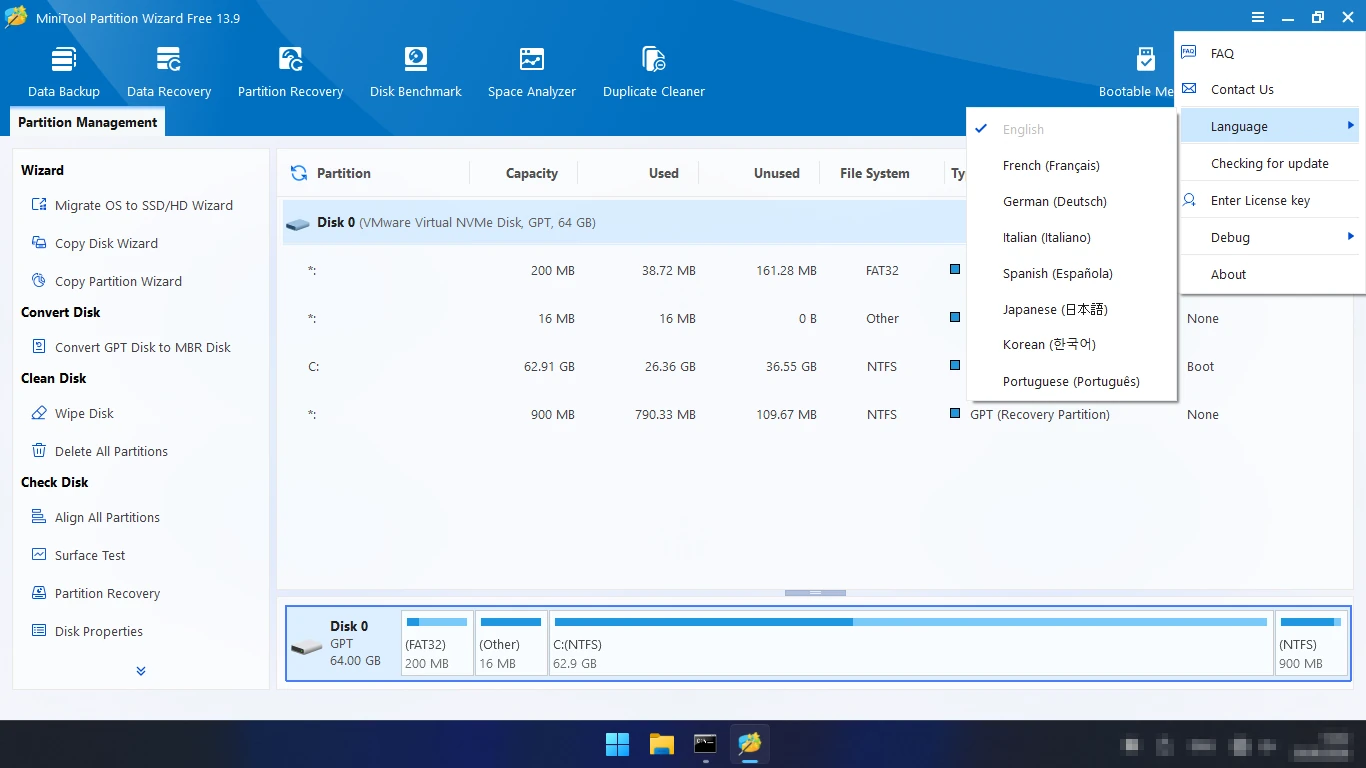The image size is (1366, 768).
Task: Choose Enter License key
Action: pyautogui.click(x=1270, y=200)
